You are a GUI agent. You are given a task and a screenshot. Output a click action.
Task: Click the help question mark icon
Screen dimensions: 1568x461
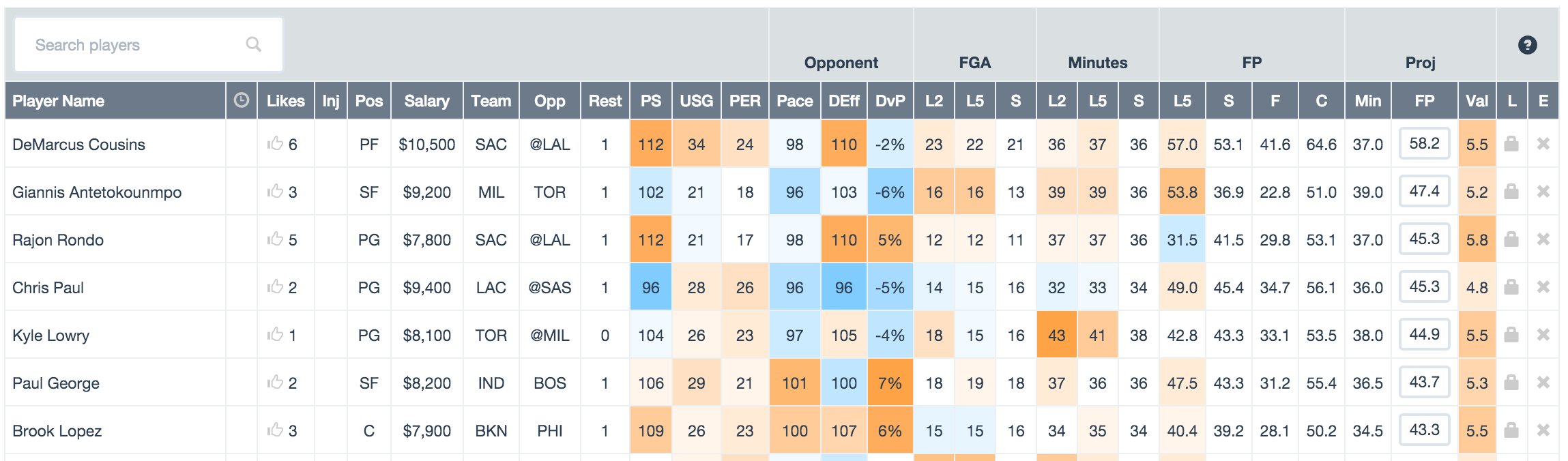point(1527,45)
